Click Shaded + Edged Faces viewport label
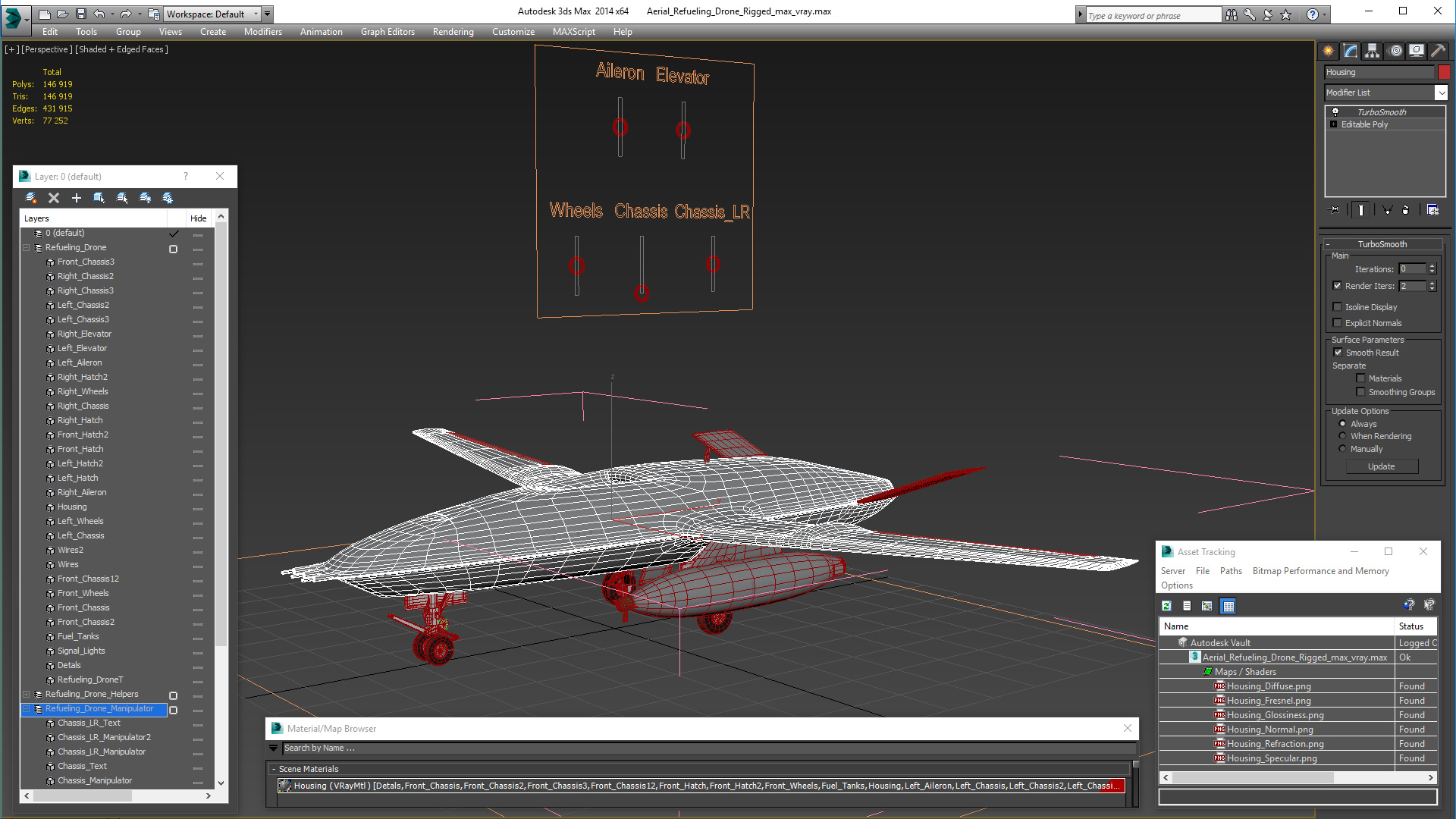The image size is (1456, 819). coord(121,49)
